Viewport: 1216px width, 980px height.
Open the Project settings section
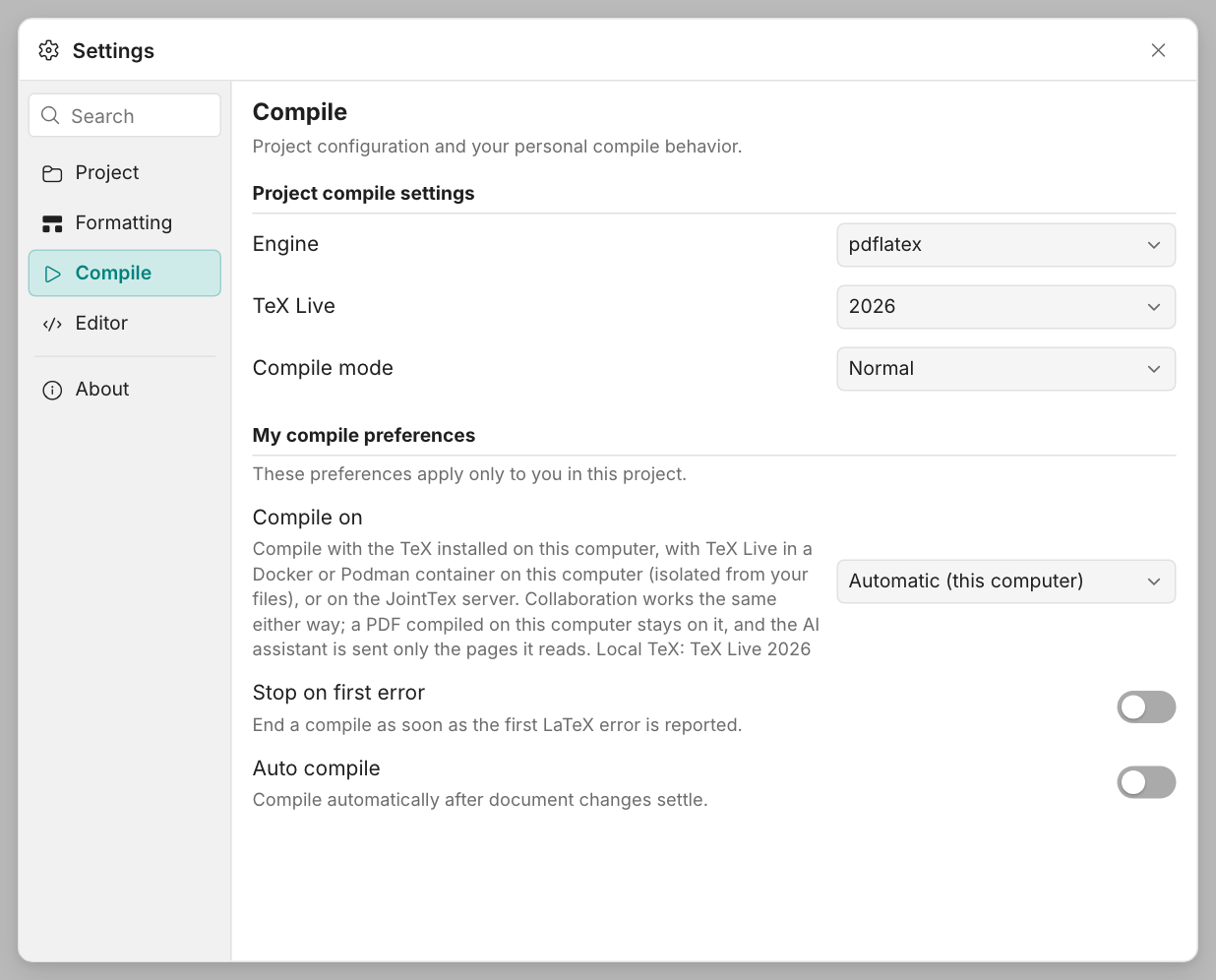coord(124,173)
